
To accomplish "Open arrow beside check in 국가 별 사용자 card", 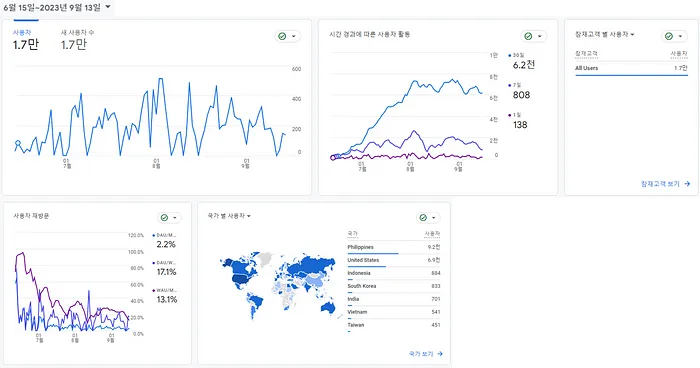I will [434, 217].
